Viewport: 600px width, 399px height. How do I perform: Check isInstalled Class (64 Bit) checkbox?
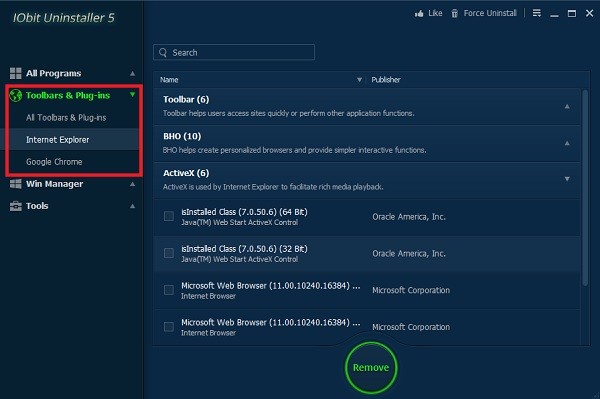(169, 216)
